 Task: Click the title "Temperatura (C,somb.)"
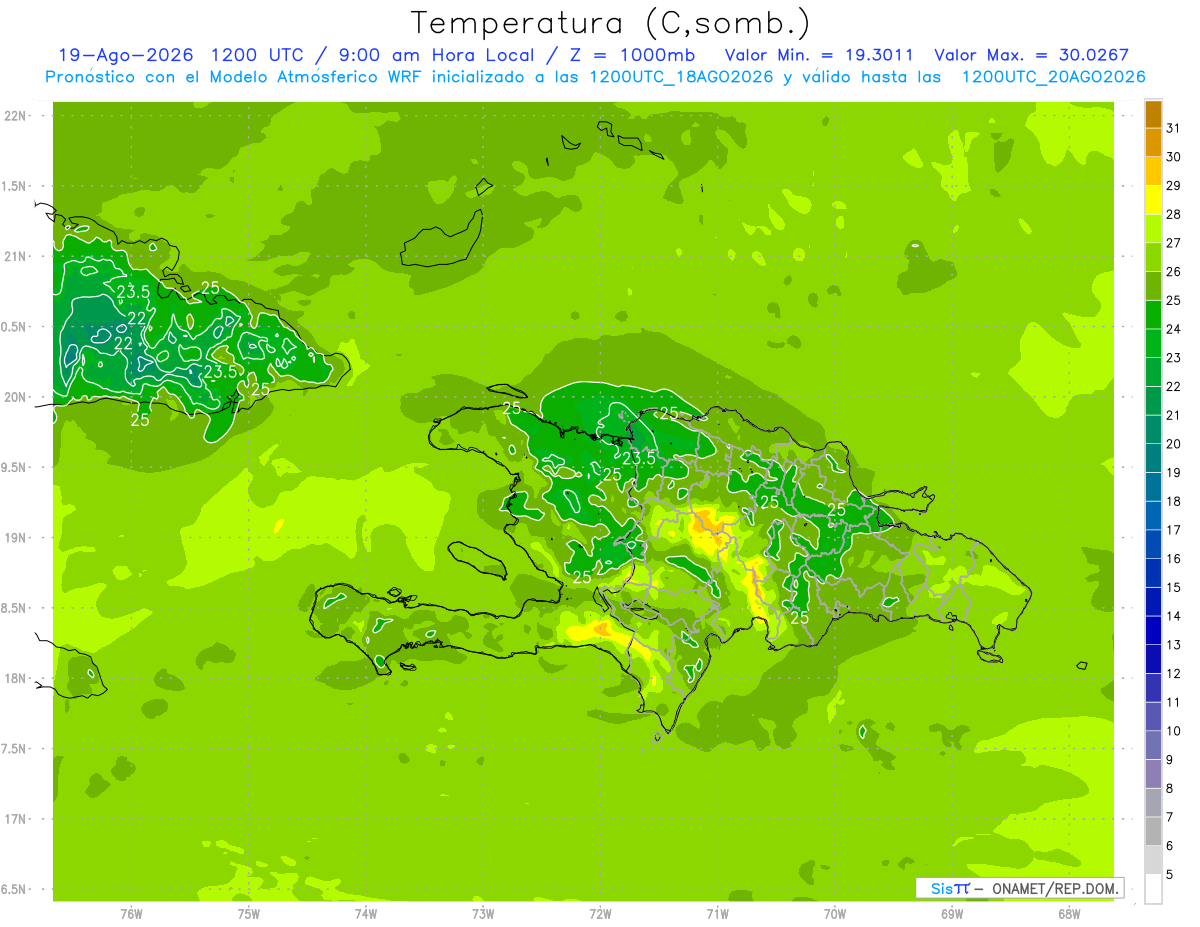tap(611, 23)
